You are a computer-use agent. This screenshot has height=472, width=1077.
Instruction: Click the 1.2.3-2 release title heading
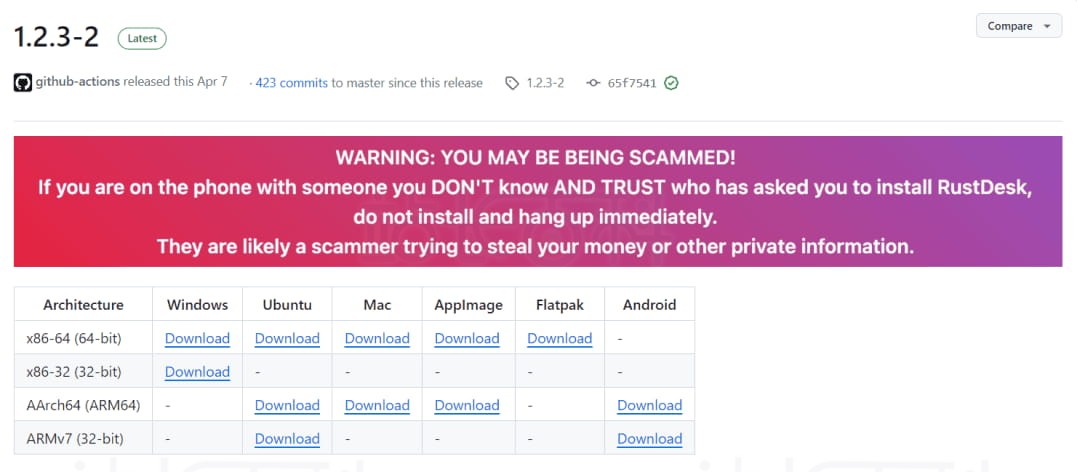(56, 37)
